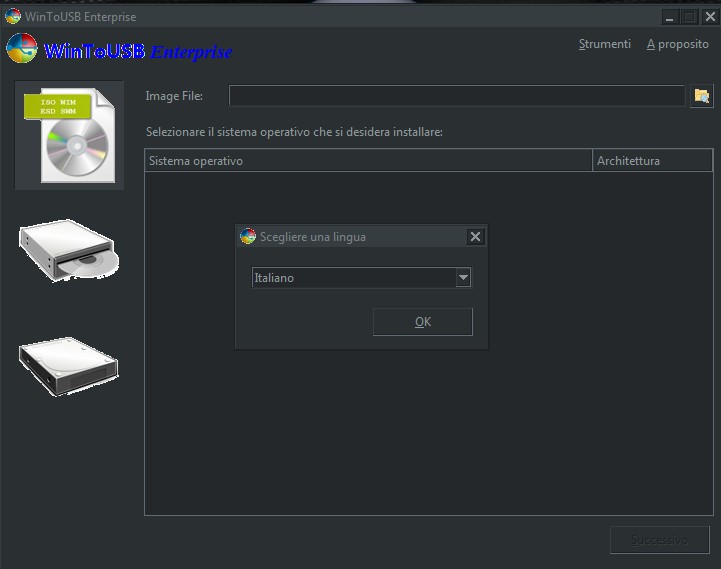Viewport: 721px width, 569px height.
Task: Click into the Image File path field
Action: click(x=457, y=96)
